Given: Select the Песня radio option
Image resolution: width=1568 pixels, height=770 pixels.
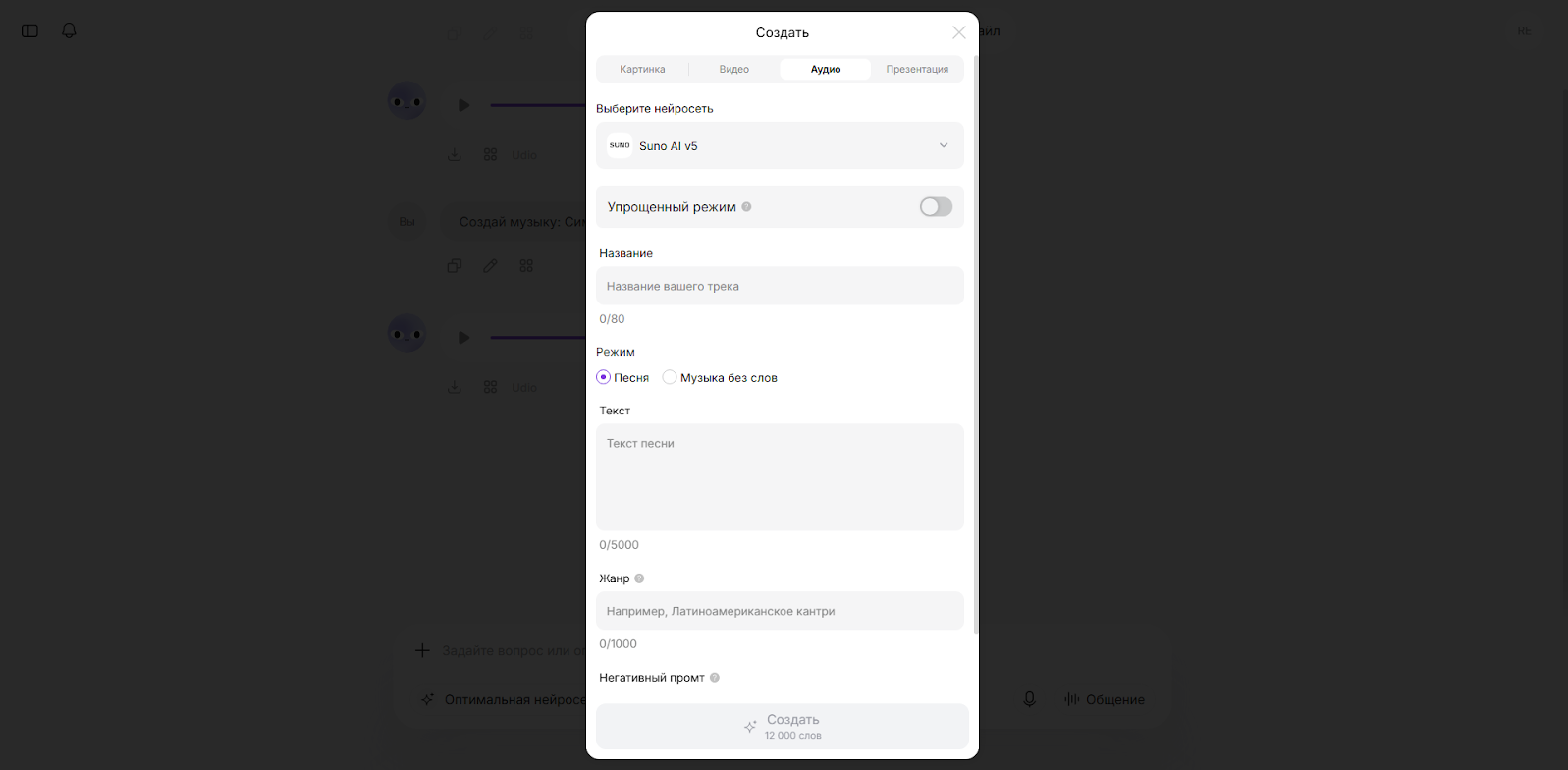Looking at the screenshot, I should (x=604, y=377).
